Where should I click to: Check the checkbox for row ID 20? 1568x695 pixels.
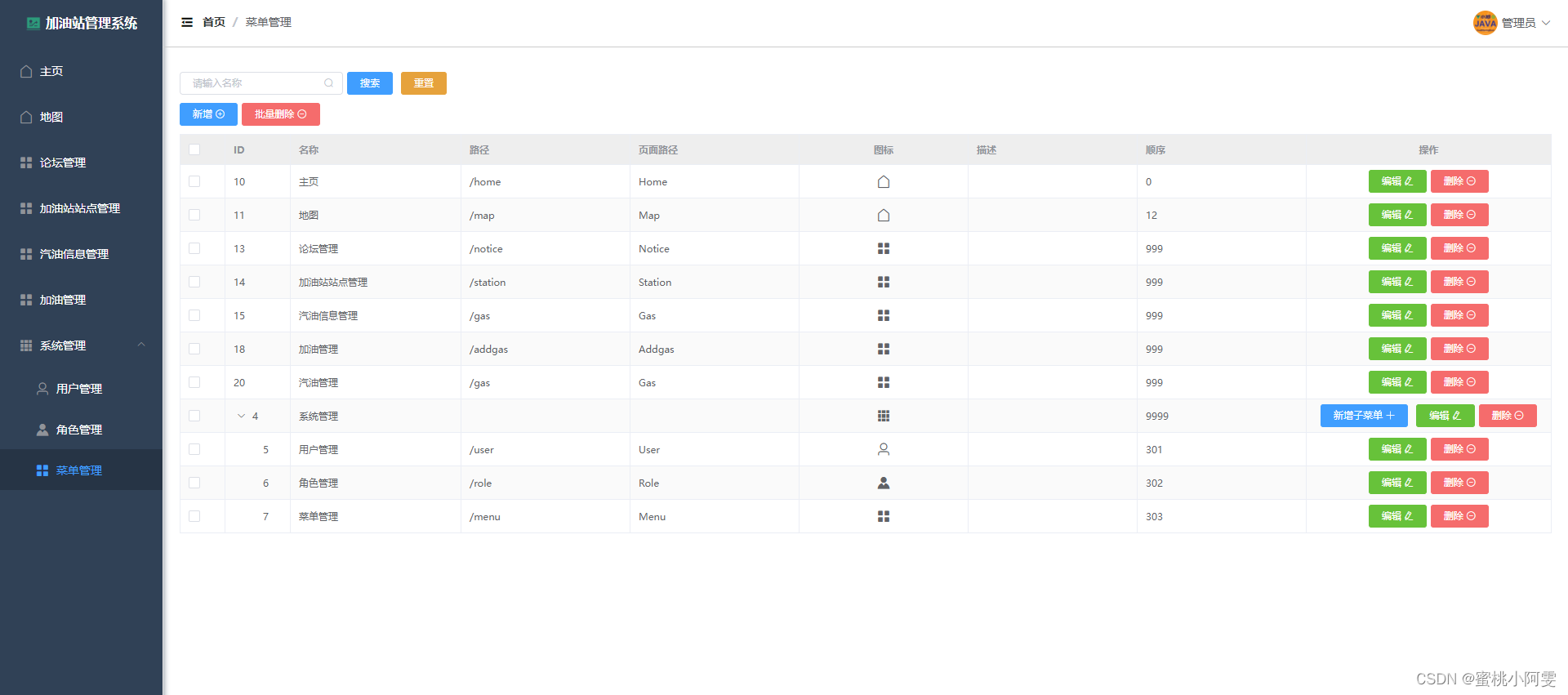[194, 383]
